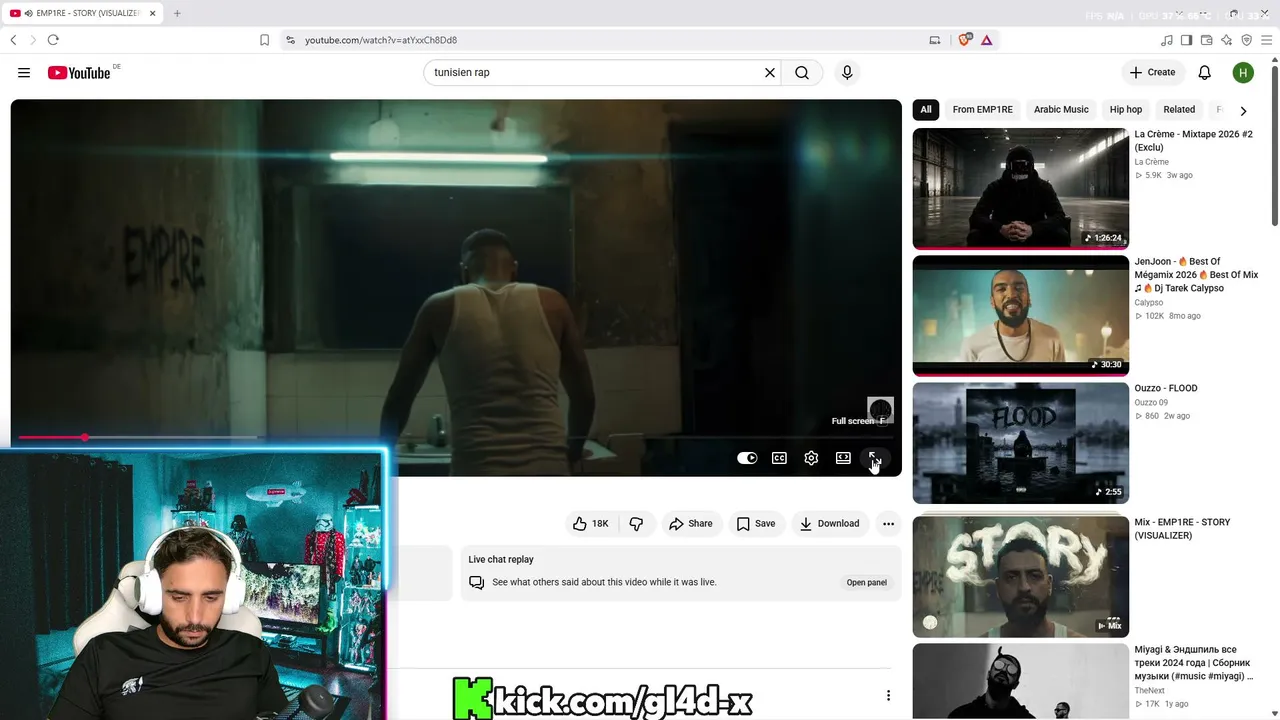Image resolution: width=1280 pixels, height=720 pixels.
Task: Open the video player settings gear
Action: click(x=811, y=458)
